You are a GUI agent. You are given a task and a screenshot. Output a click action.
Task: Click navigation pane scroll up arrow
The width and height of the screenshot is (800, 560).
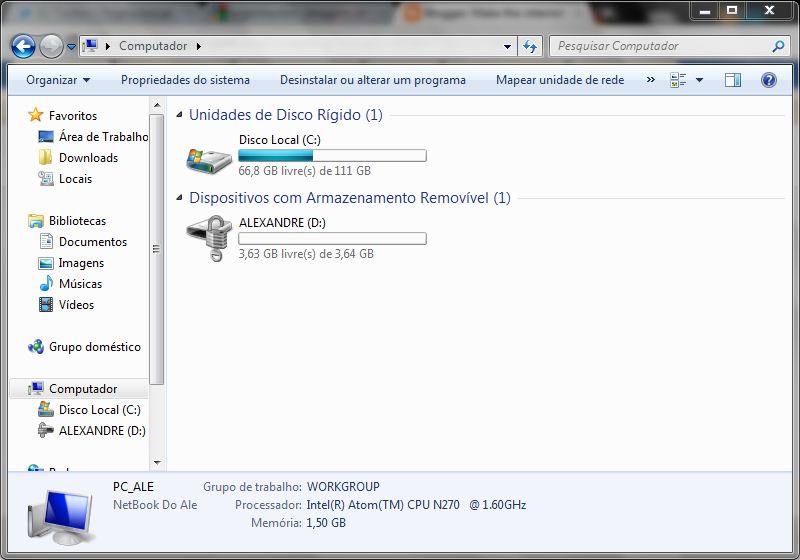click(157, 105)
